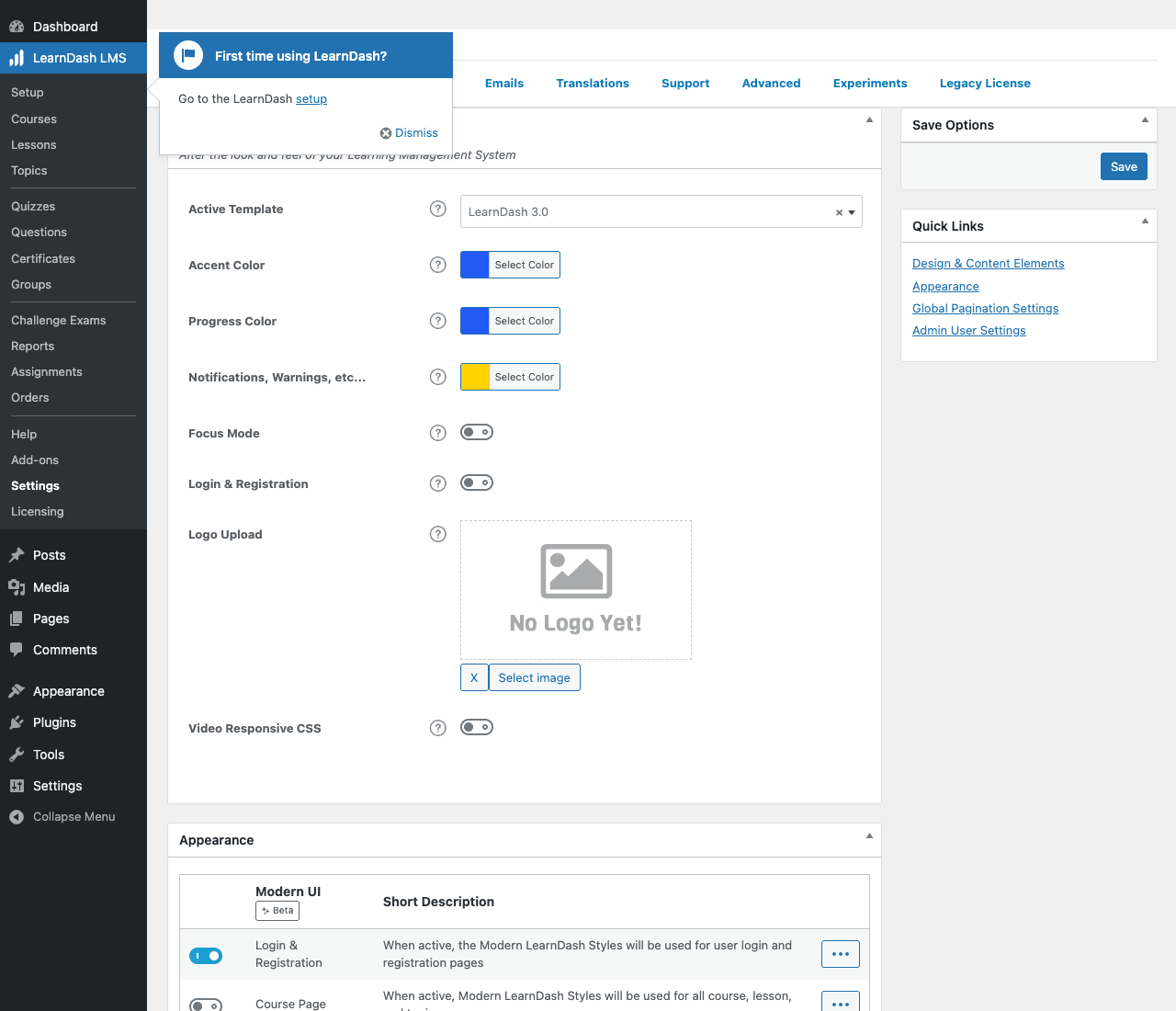Disable Modern UI Login & Registration toggle

pos(206,956)
